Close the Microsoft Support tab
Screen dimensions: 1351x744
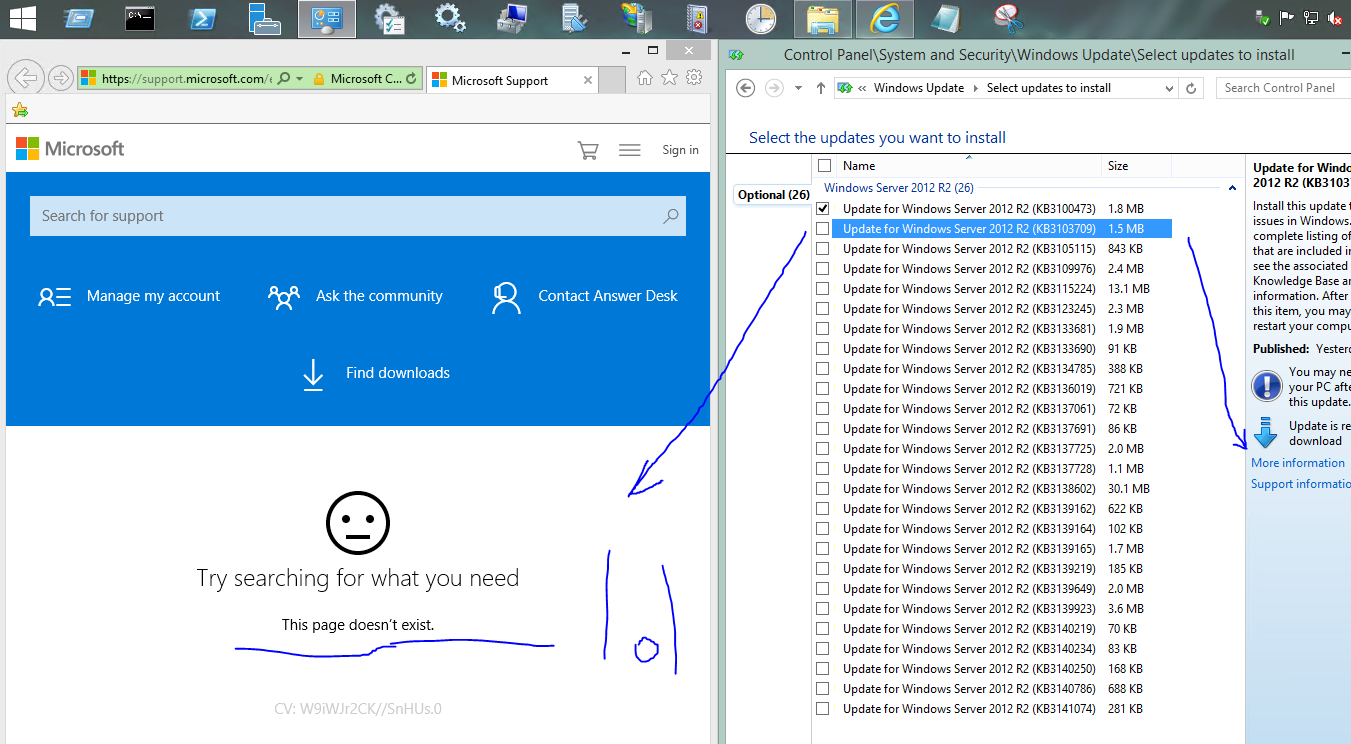(x=588, y=80)
